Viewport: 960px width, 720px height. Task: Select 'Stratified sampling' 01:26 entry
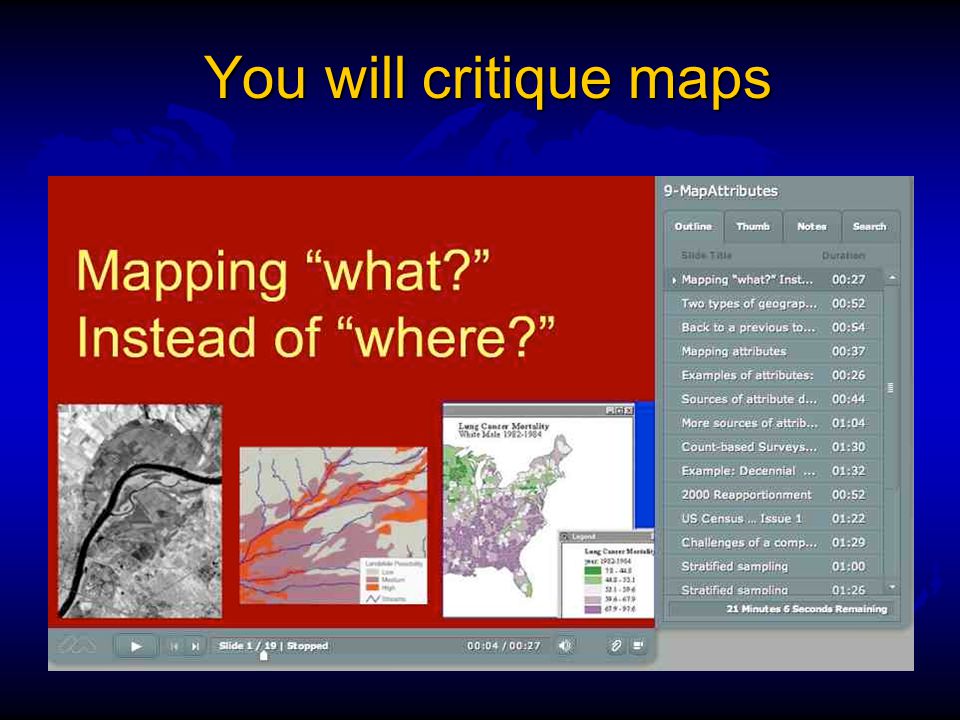(x=774, y=589)
